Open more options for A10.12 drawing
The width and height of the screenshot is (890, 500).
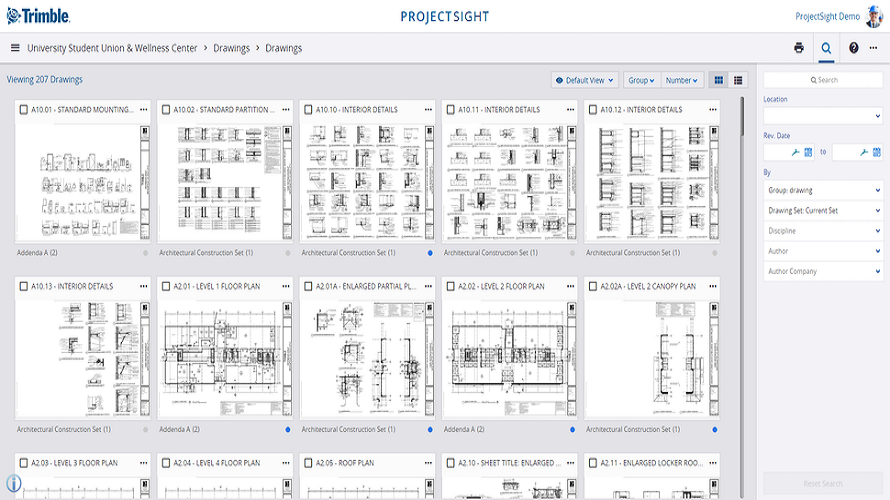[713, 110]
